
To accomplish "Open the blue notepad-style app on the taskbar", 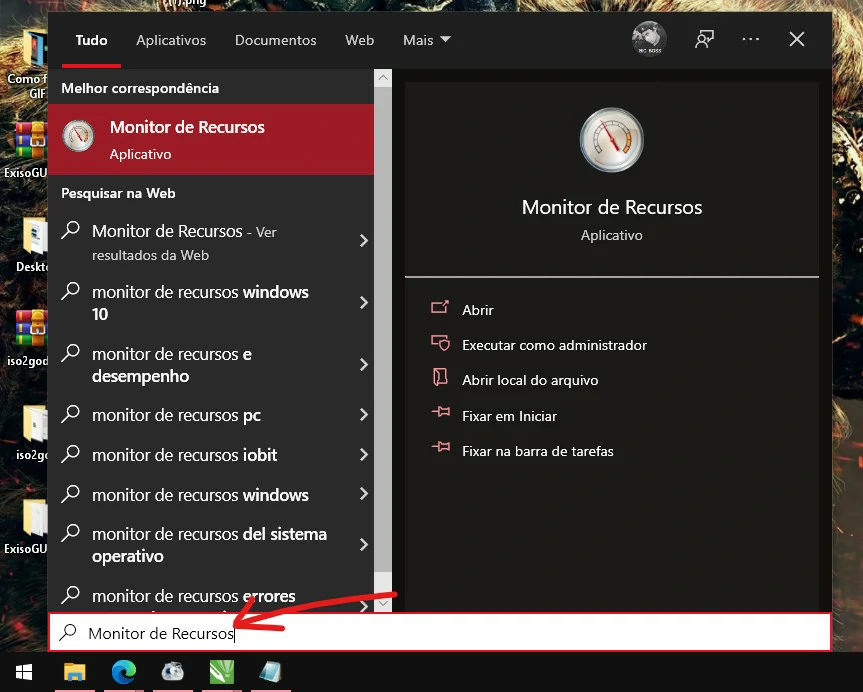I will coord(270,672).
